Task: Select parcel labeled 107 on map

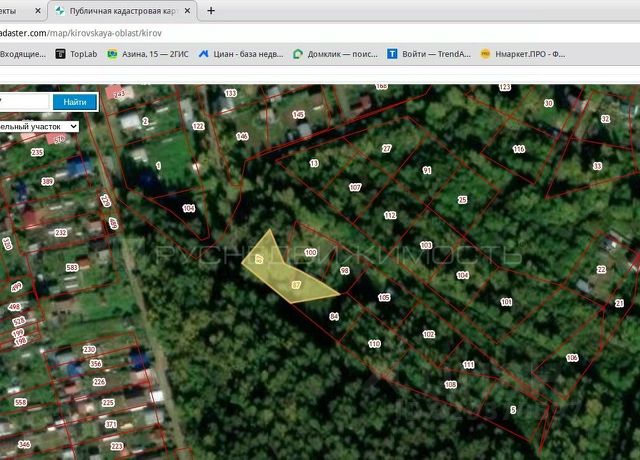Action: pos(355,187)
